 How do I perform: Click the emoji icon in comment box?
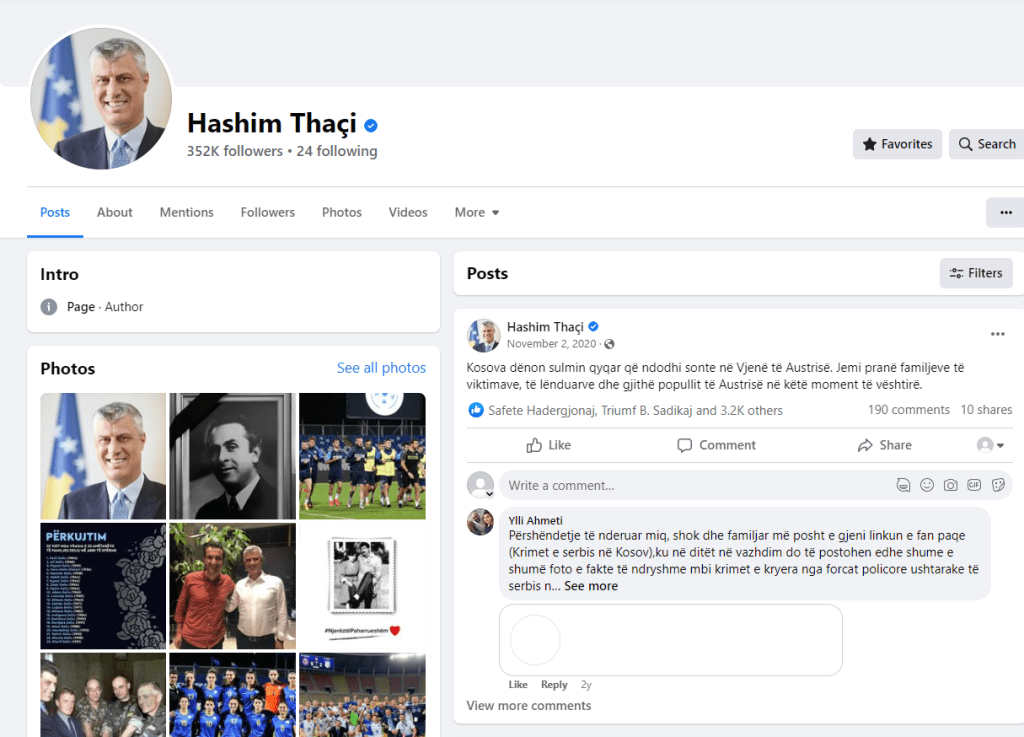(x=927, y=485)
